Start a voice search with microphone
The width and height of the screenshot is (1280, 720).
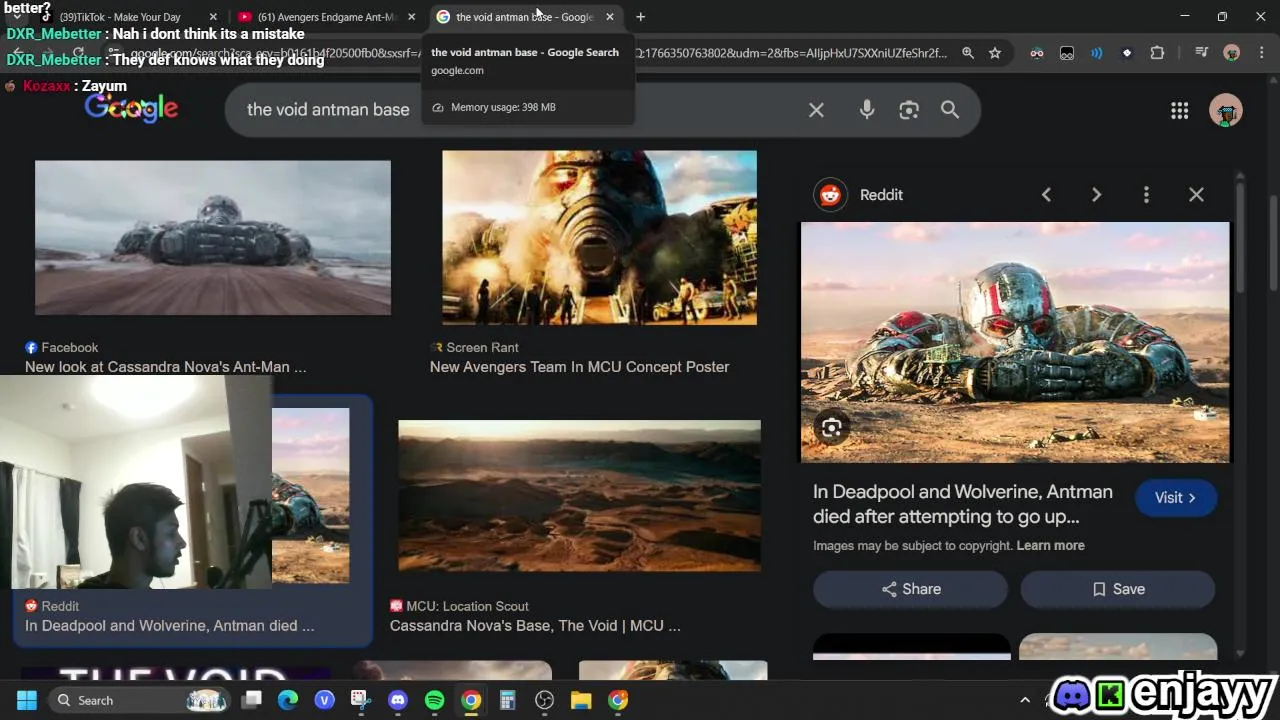pos(867,110)
